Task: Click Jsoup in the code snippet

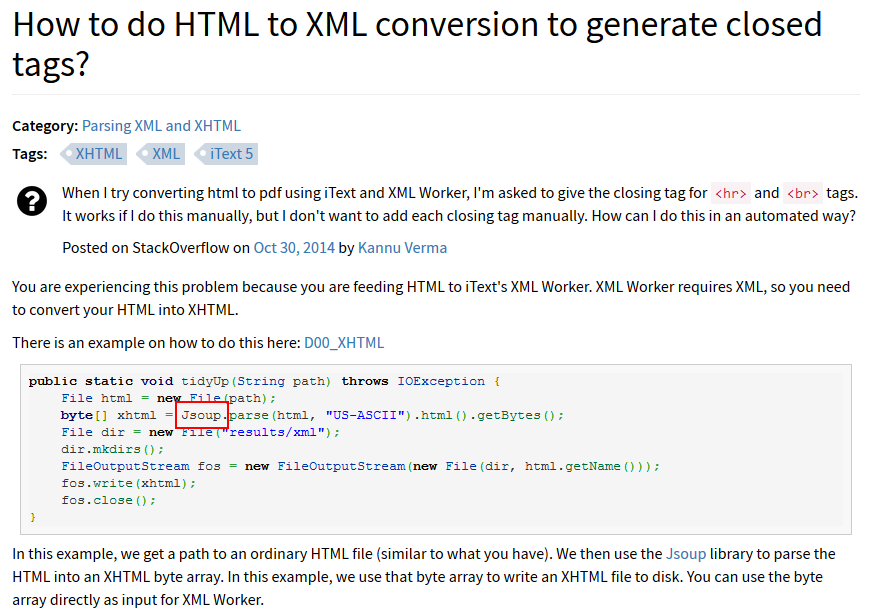Action: point(202,415)
